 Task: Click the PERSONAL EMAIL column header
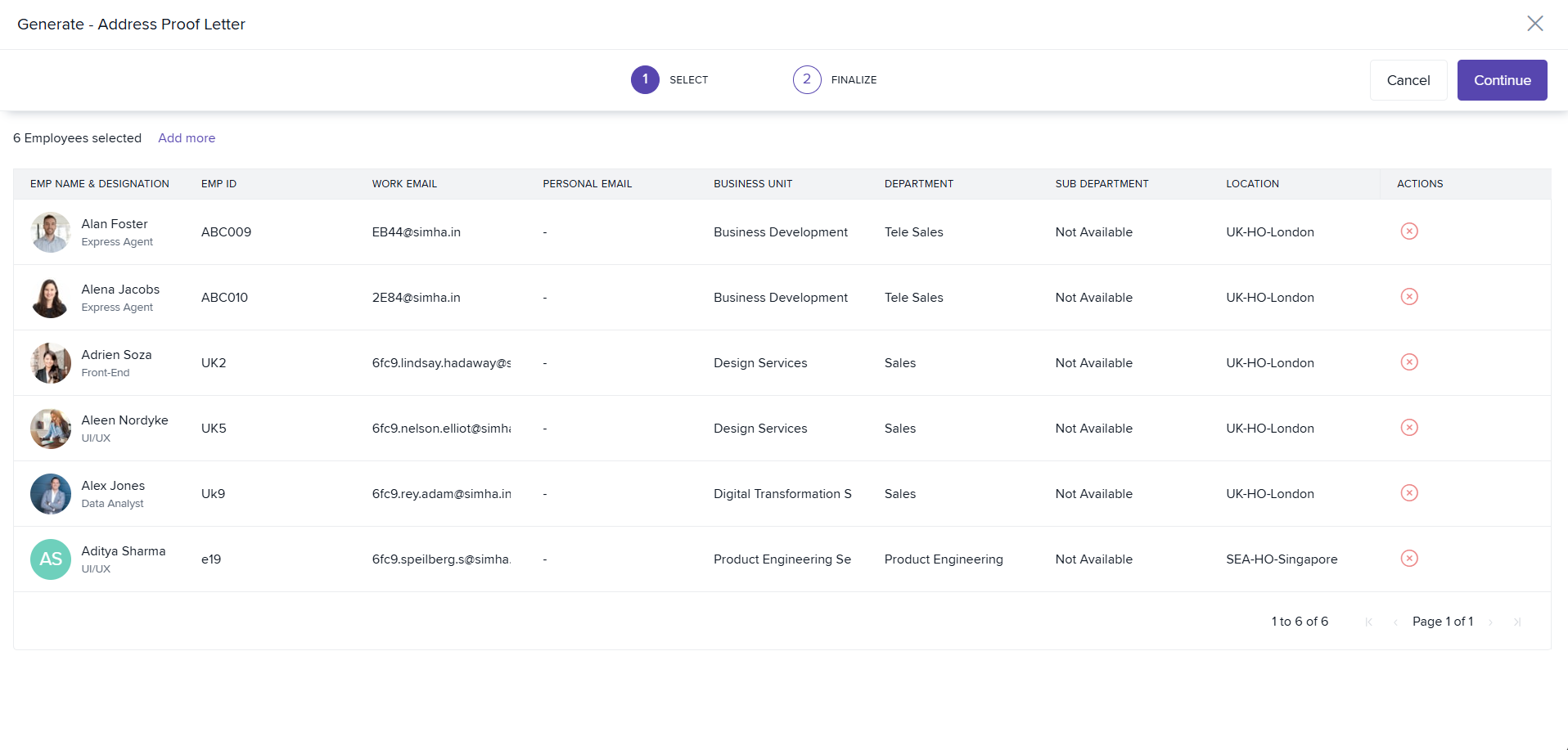pos(588,184)
